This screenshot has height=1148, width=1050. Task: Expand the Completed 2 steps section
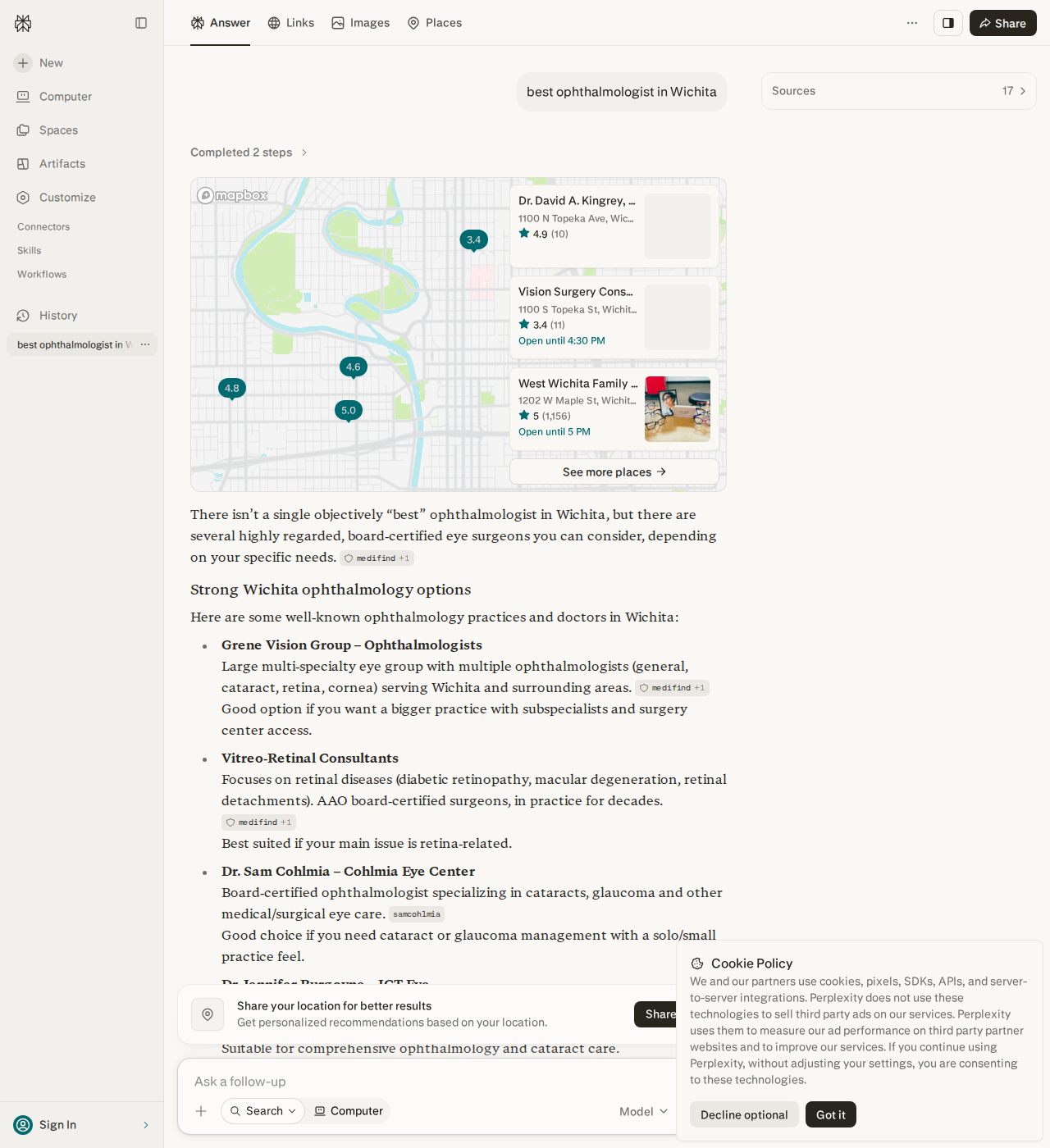tap(249, 153)
